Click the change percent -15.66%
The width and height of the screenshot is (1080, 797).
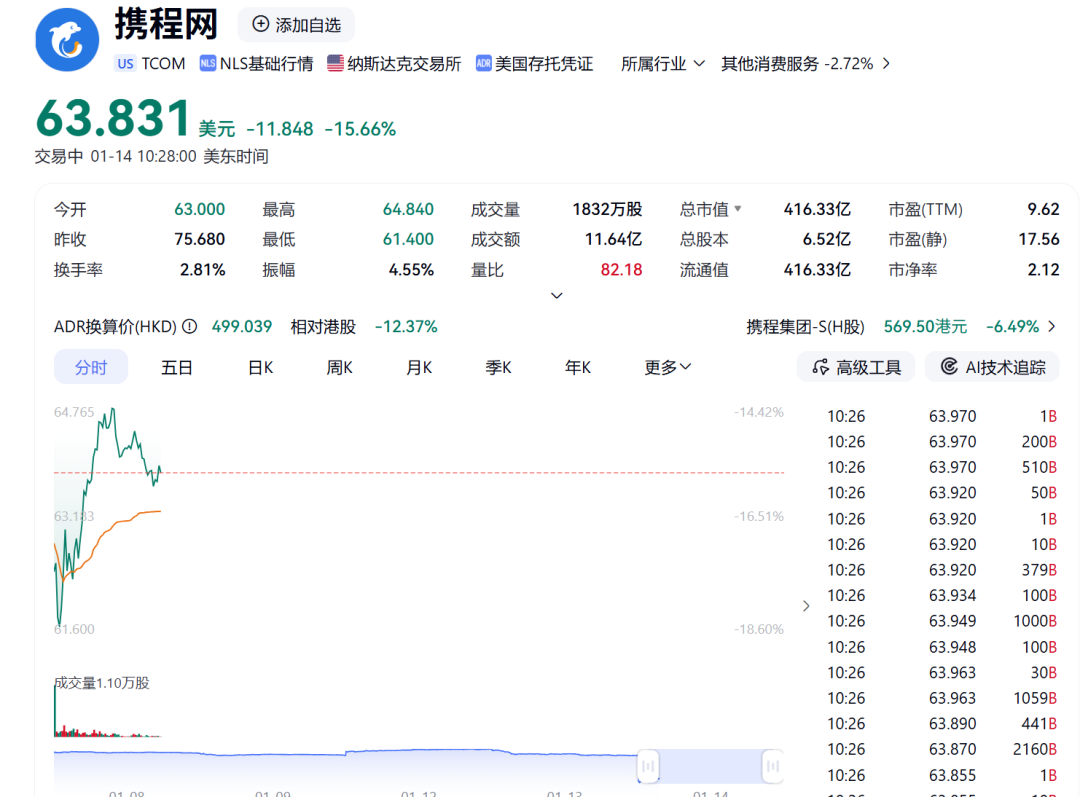360,129
